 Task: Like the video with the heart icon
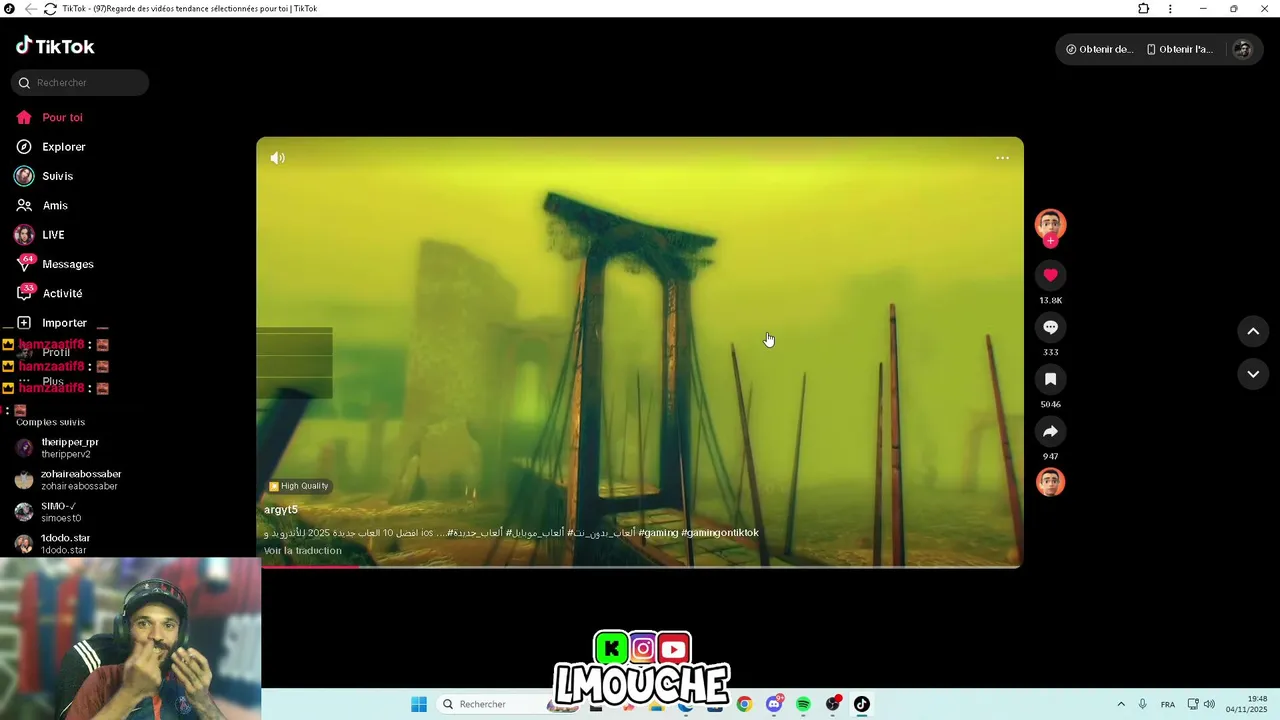tap(1050, 275)
